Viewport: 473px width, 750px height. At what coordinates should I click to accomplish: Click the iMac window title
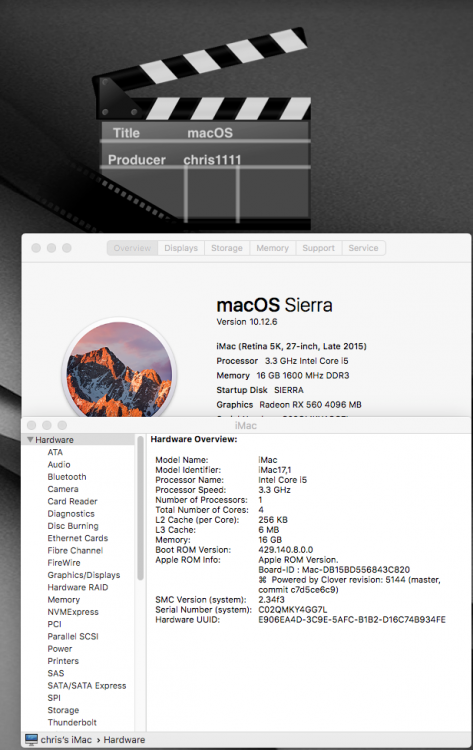point(245,425)
